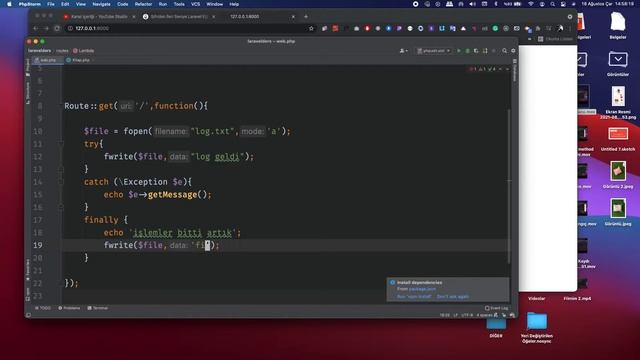The image size is (640, 360).
Task: Switch to YouTube Studio browser tab
Action: pos(99,17)
